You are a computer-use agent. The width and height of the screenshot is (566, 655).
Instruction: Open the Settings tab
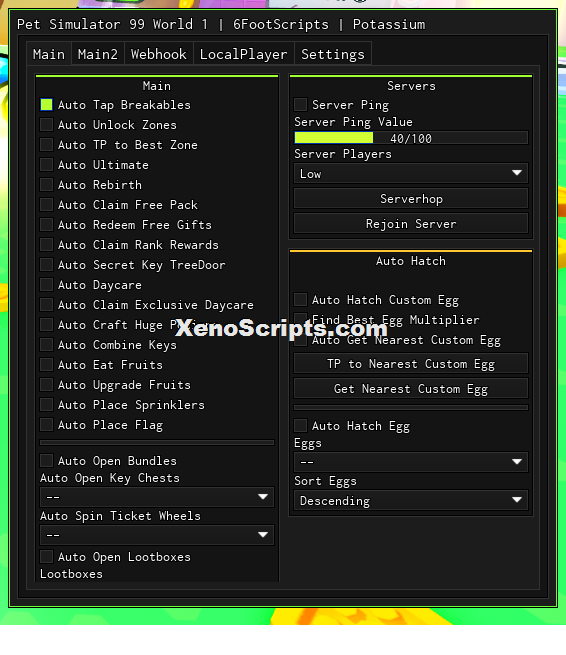(x=333, y=54)
